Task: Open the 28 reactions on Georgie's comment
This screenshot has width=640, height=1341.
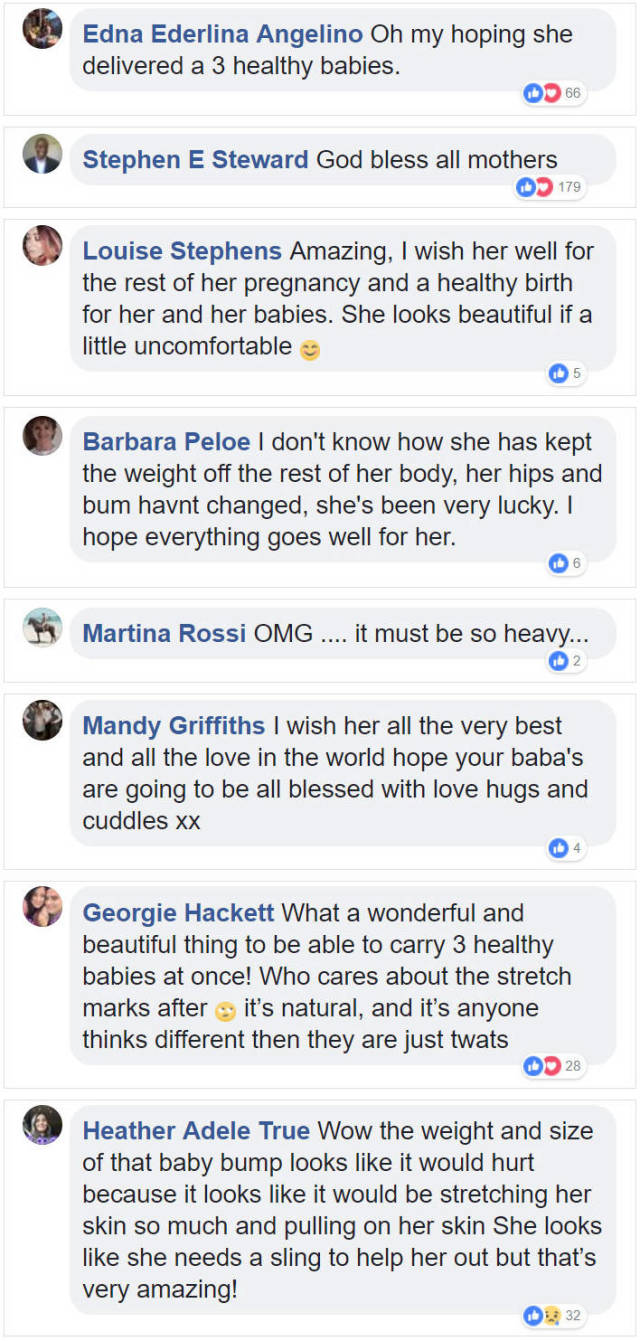Action: click(554, 1066)
